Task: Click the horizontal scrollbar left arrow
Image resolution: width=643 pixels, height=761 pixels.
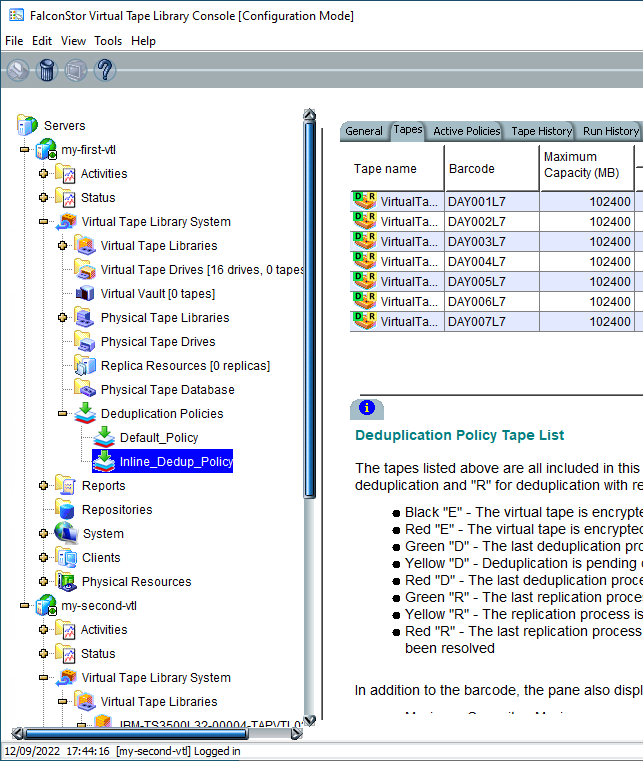Action: (x=17, y=733)
